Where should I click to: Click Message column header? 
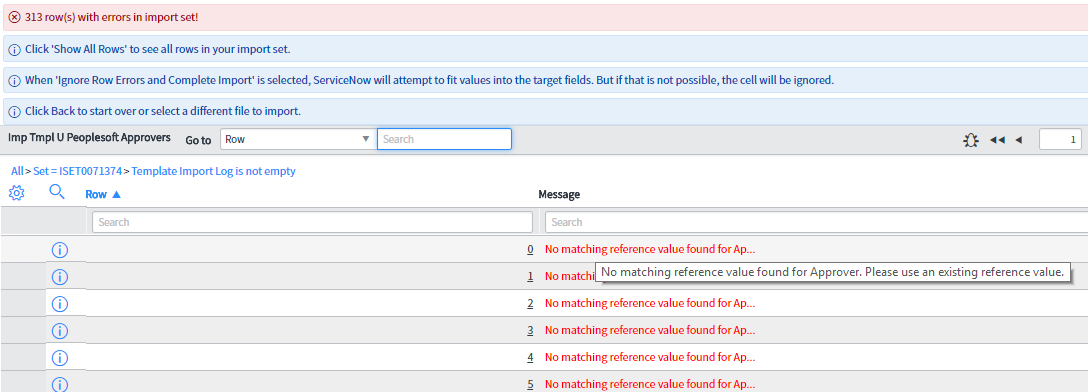(x=559, y=195)
